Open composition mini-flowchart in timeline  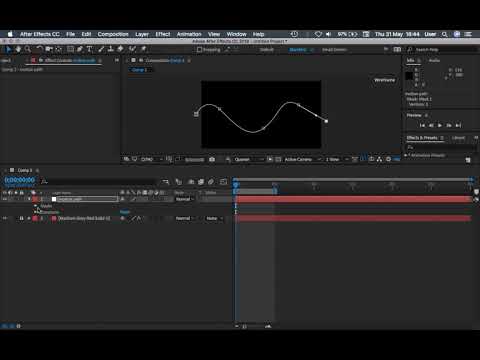tap(165, 182)
